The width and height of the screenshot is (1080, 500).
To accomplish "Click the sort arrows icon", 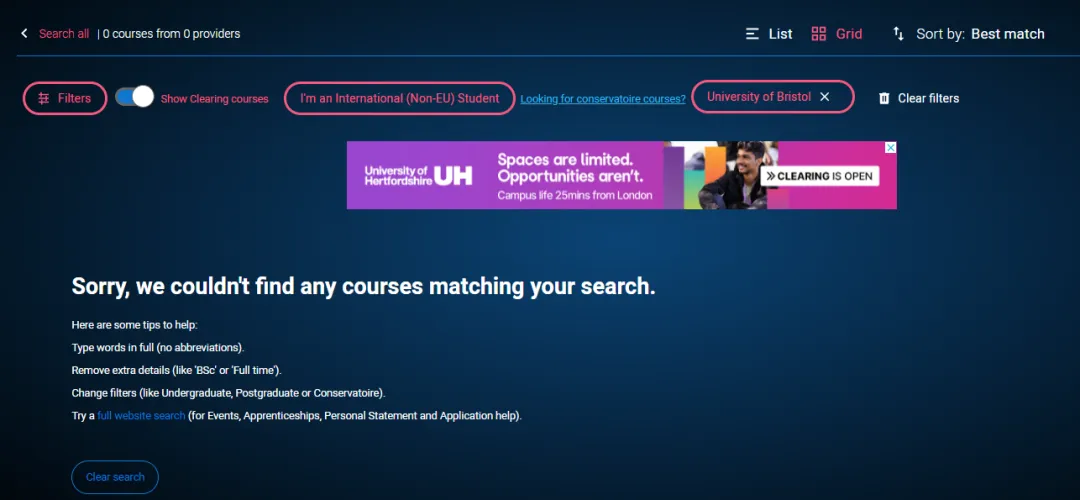I will pyautogui.click(x=898, y=34).
